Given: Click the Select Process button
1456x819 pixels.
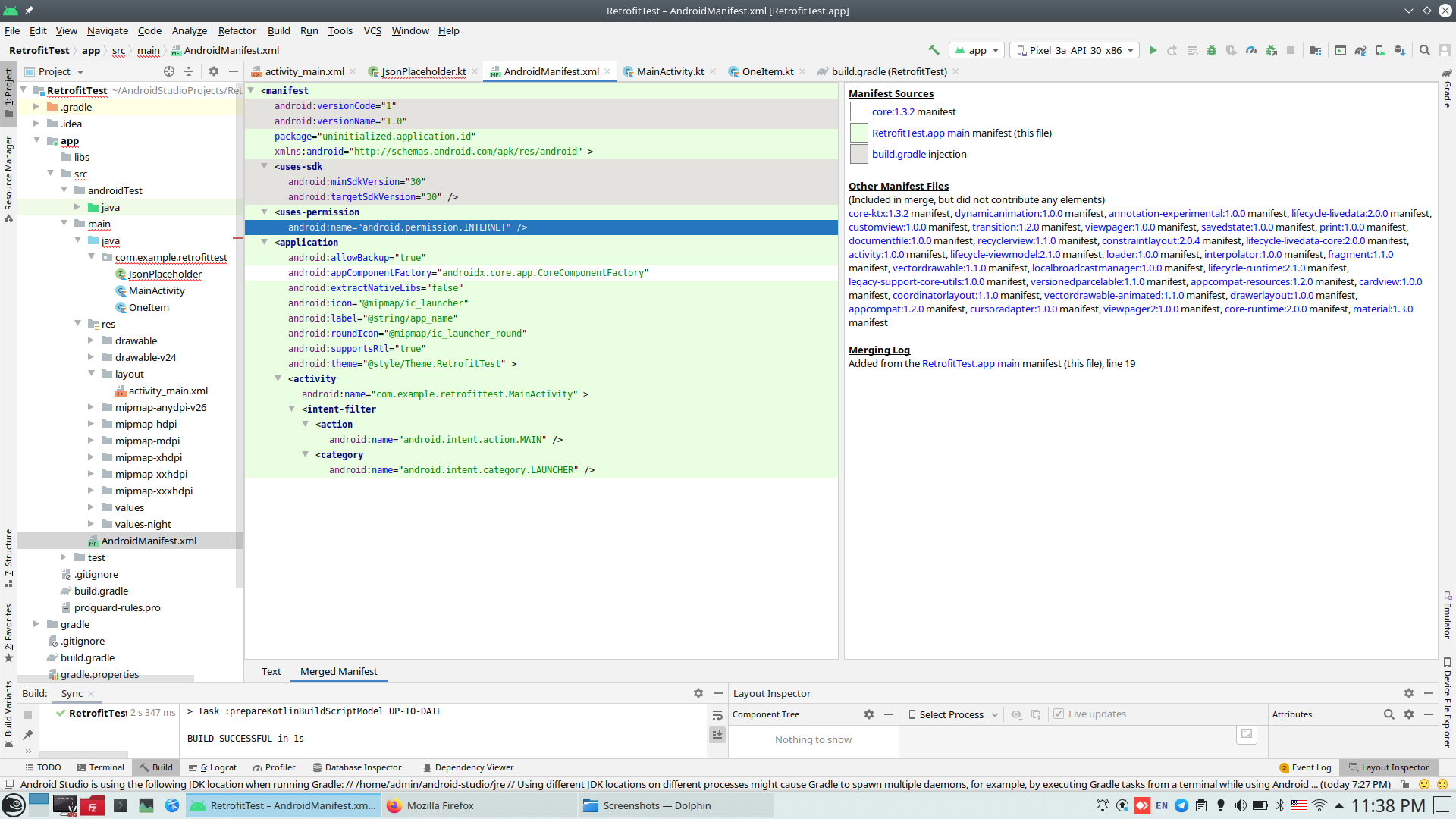Looking at the screenshot, I should pos(952,714).
